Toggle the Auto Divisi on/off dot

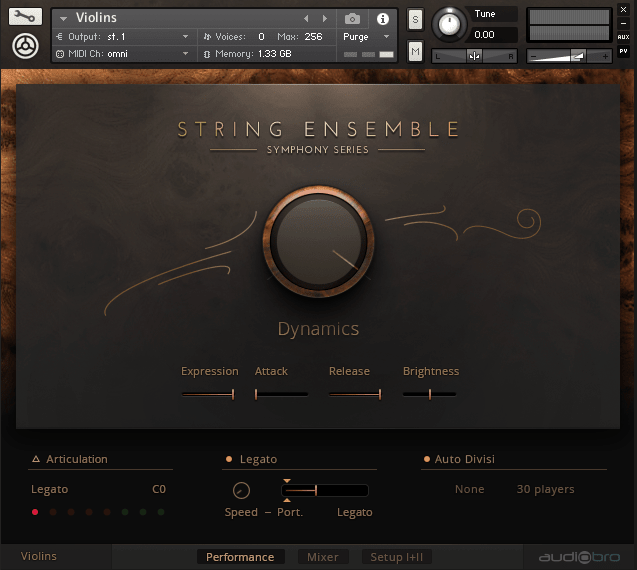point(427,459)
